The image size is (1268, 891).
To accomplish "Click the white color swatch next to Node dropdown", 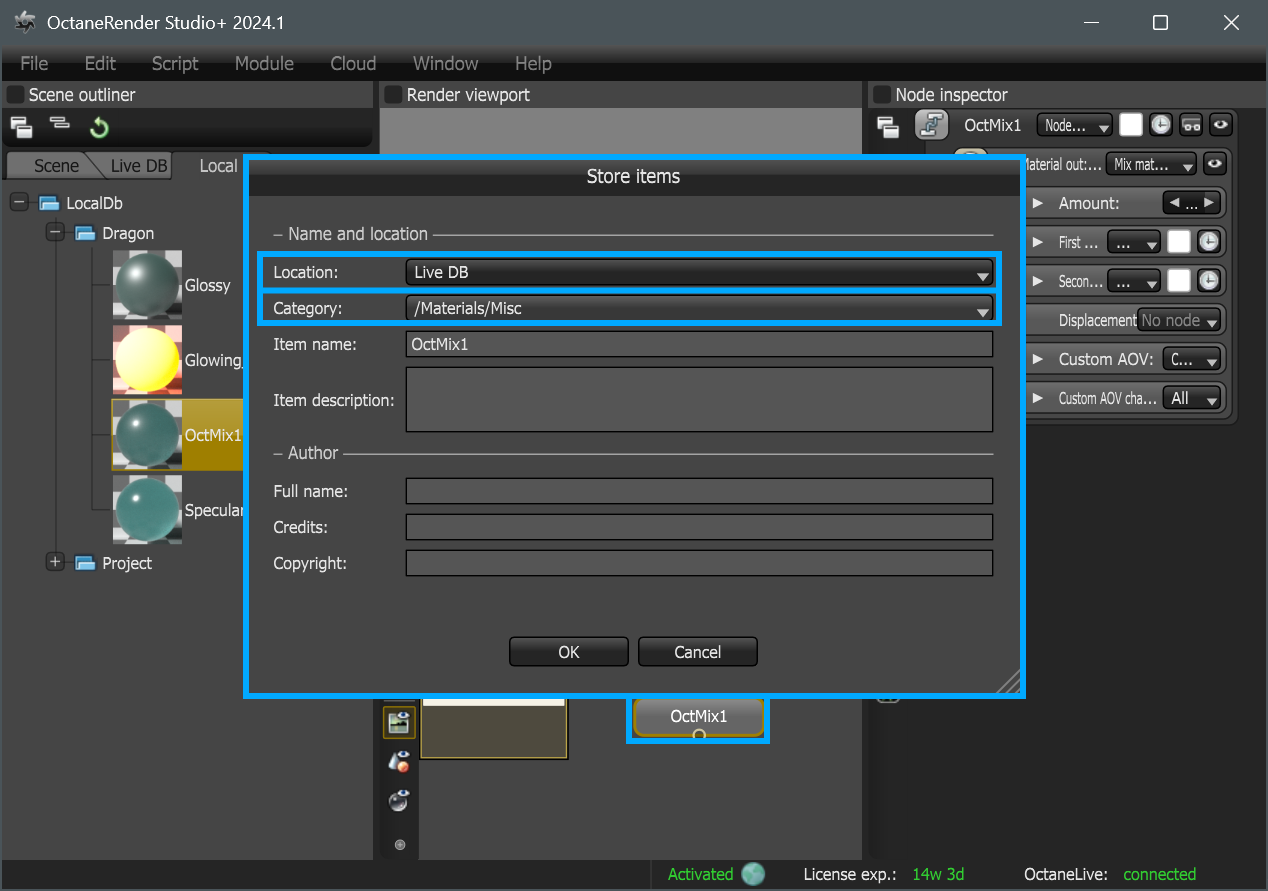I will 1130,125.
